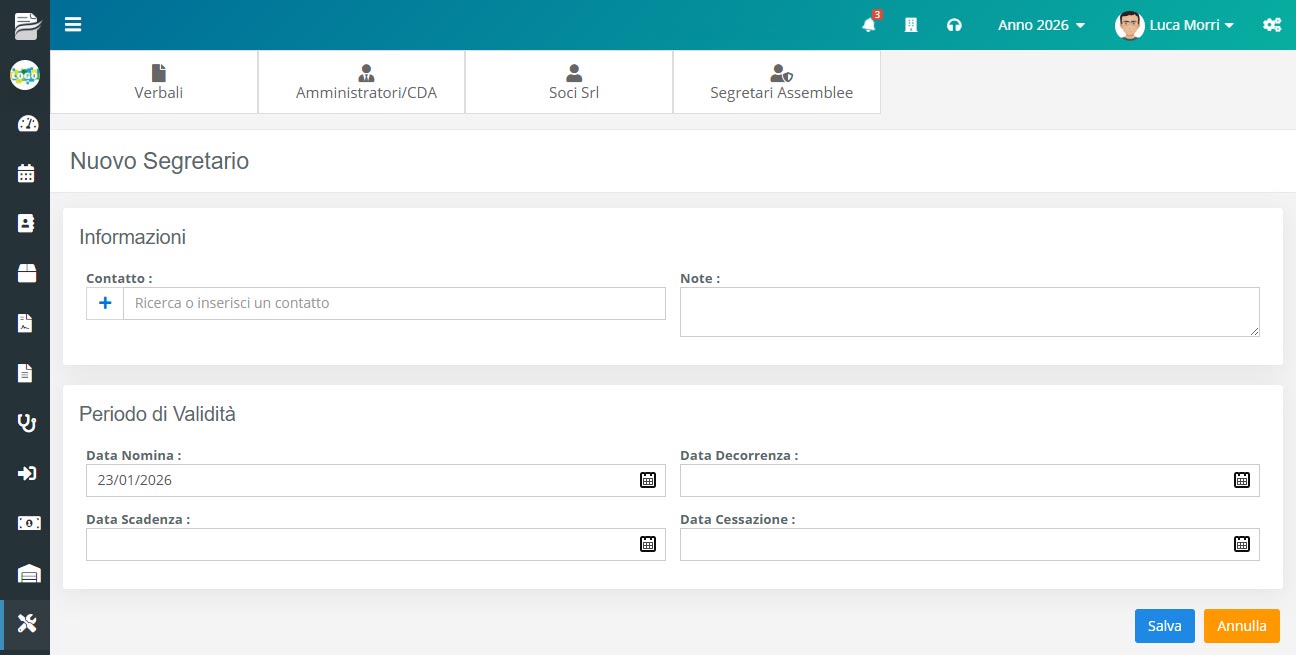Click plus to add new contact
This screenshot has height=655, width=1296.
point(105,303)
